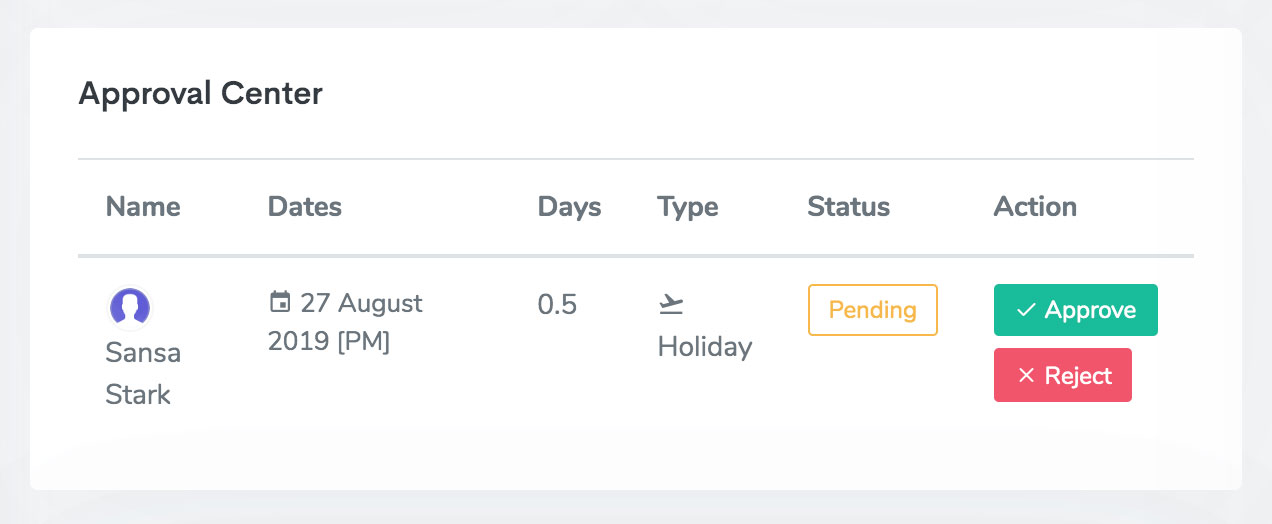Select the Dates column header

tap(305, 207)
